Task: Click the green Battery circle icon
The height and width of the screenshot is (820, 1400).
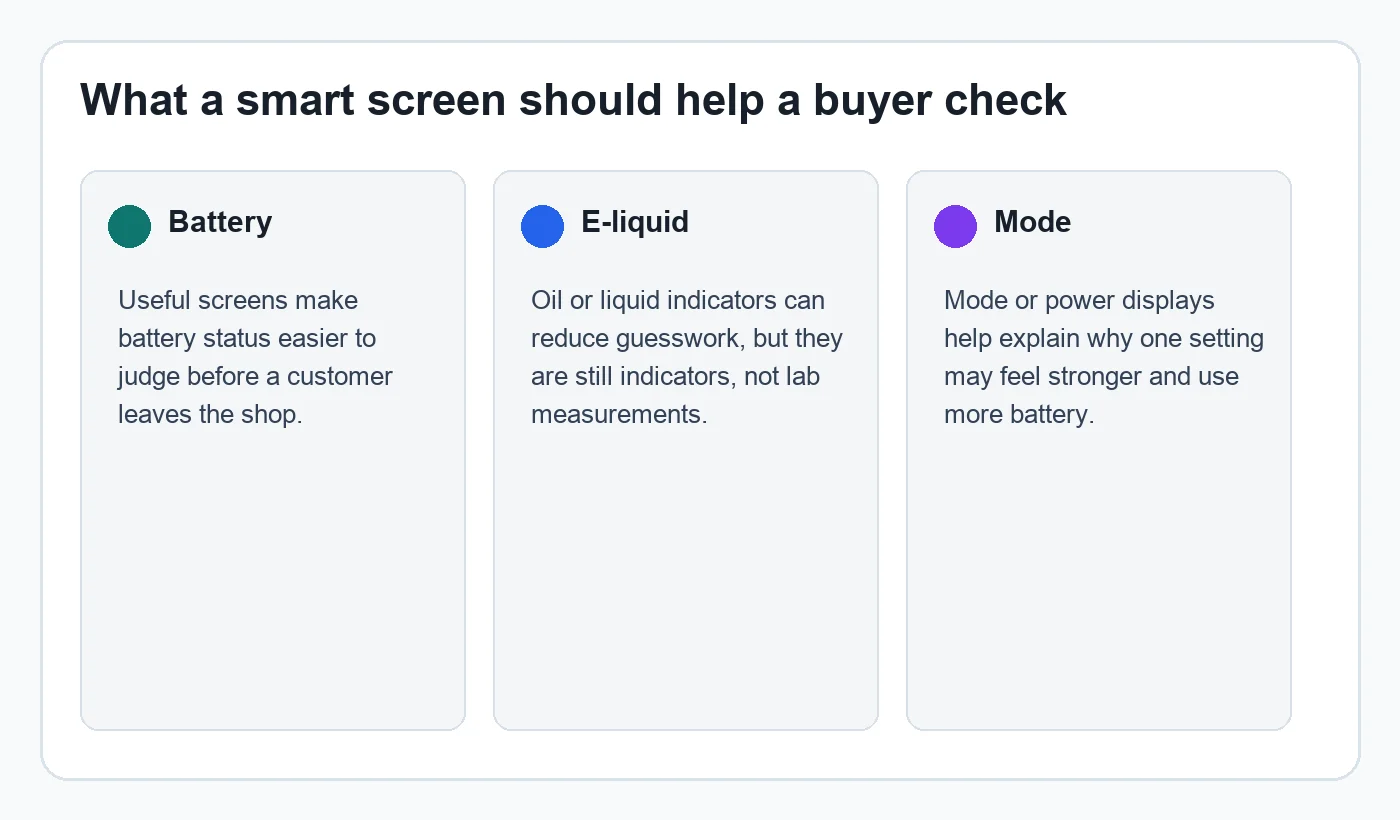Action: (130, 226)
